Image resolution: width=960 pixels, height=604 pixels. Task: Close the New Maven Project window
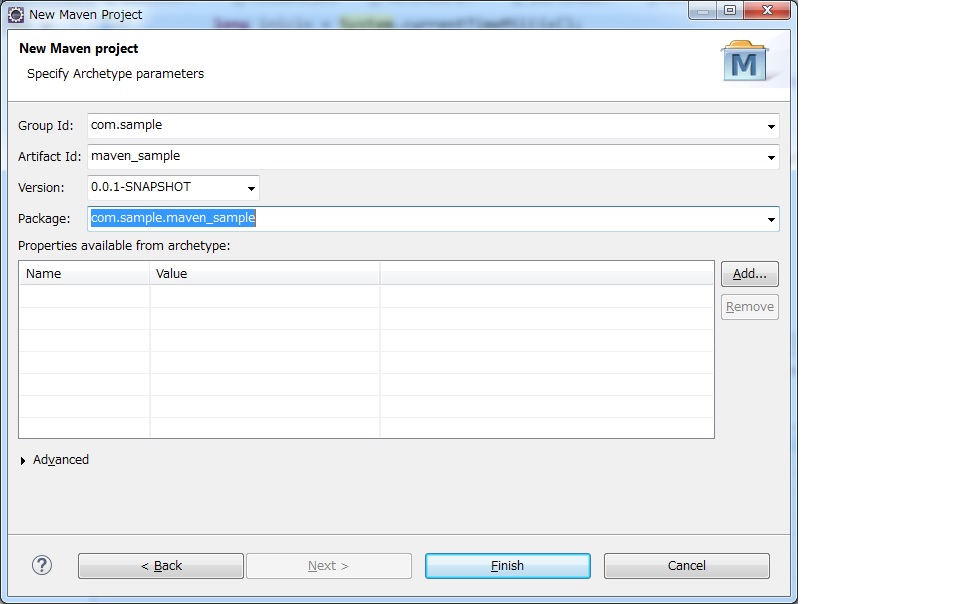[767, 10]
